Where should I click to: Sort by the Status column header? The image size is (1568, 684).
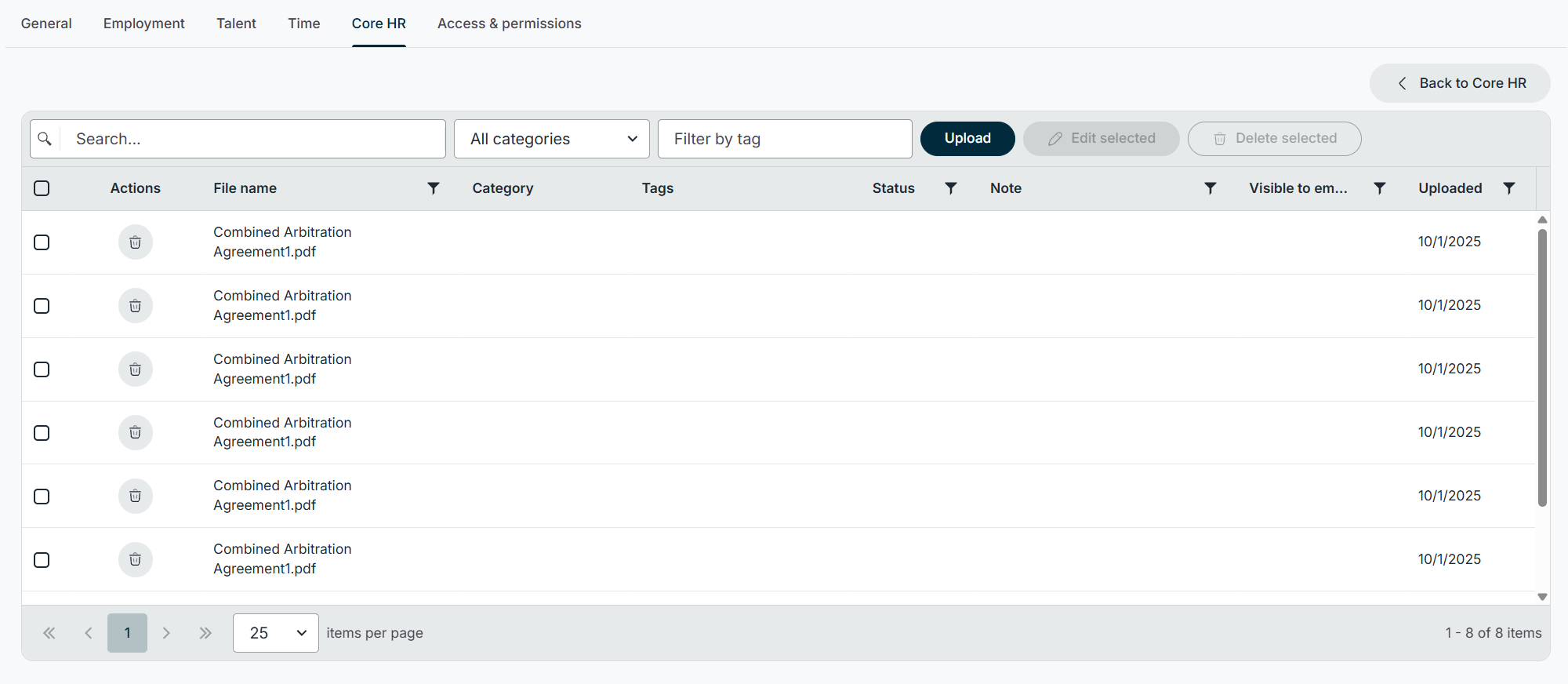tap(894, 188)
